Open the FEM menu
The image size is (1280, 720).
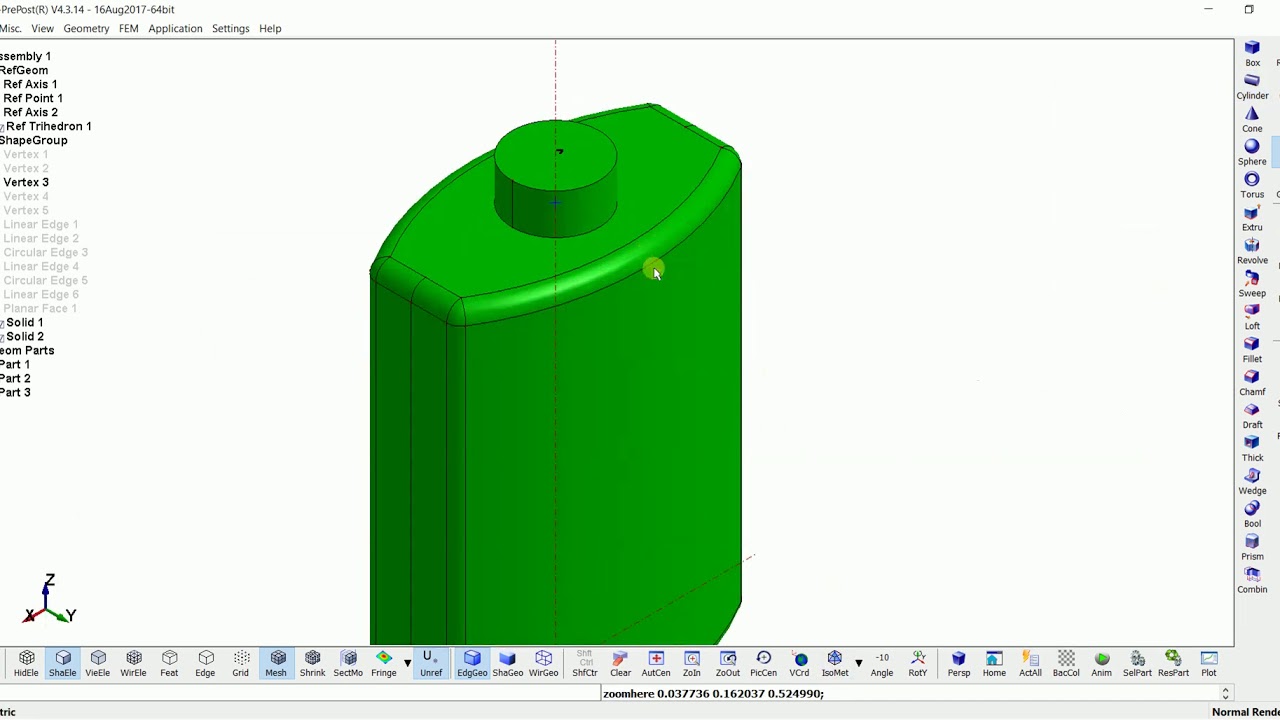[129, 28]
